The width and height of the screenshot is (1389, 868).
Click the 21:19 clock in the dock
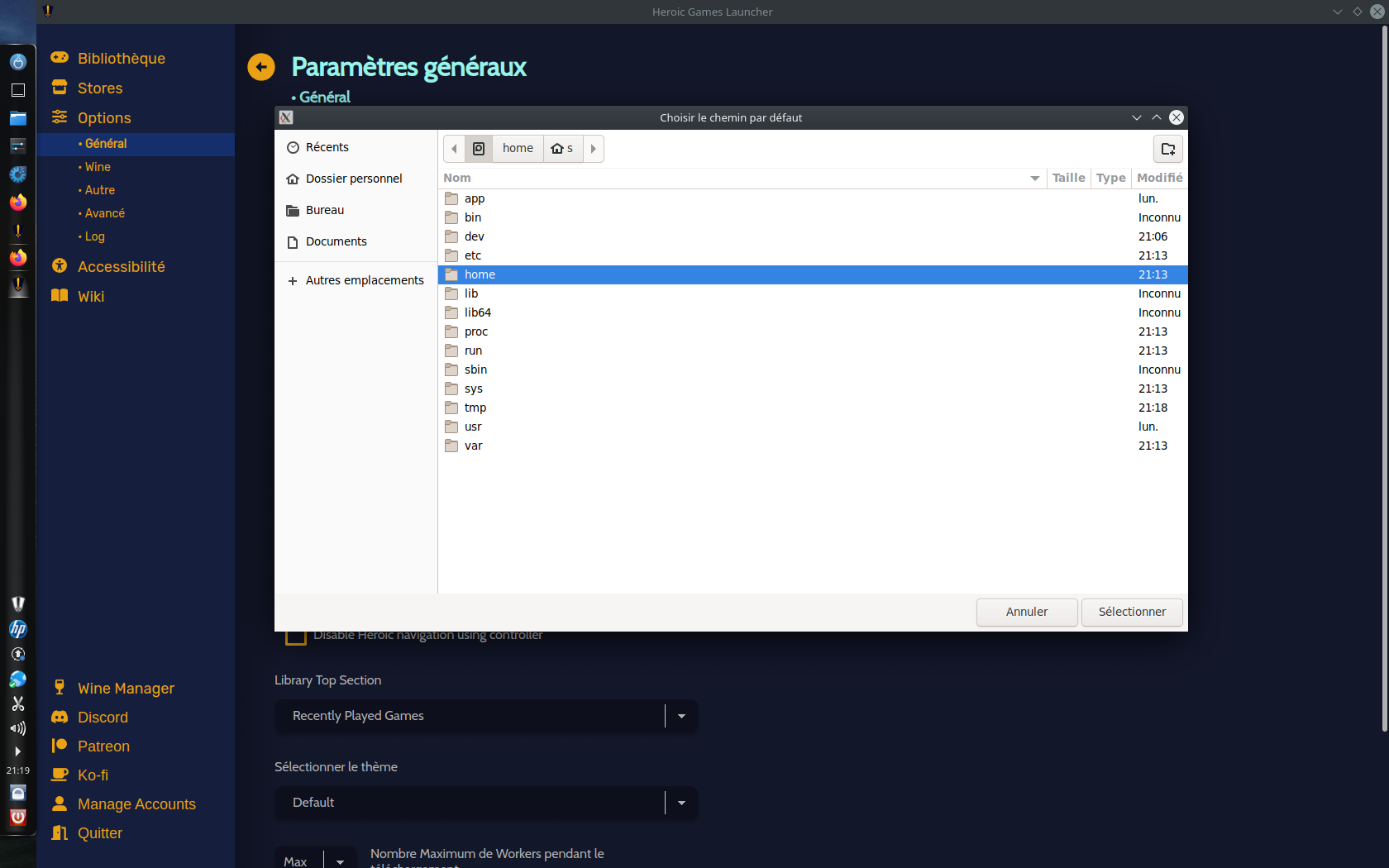click(18, 770)
